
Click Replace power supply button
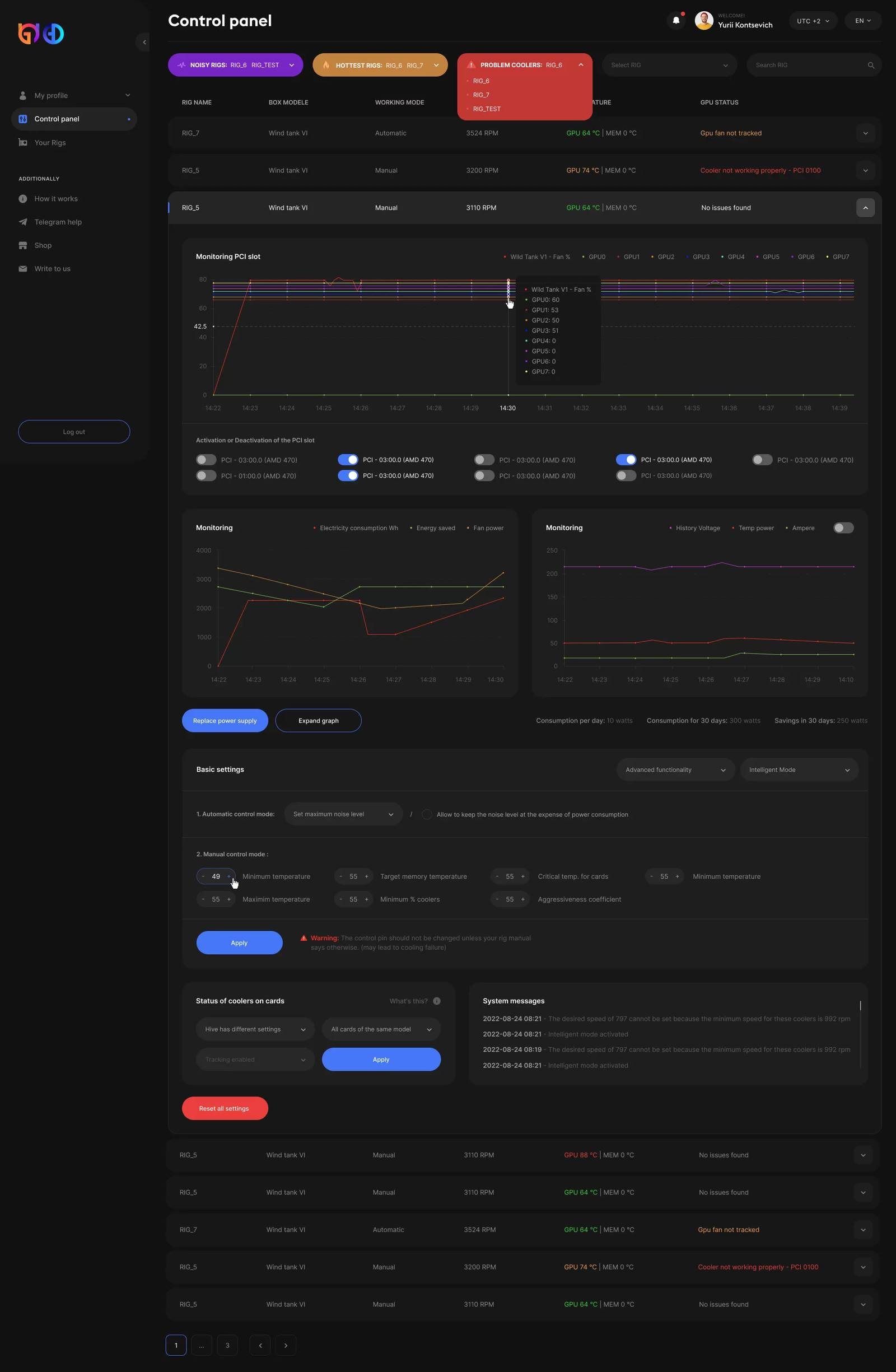click(x=225, y=721)
